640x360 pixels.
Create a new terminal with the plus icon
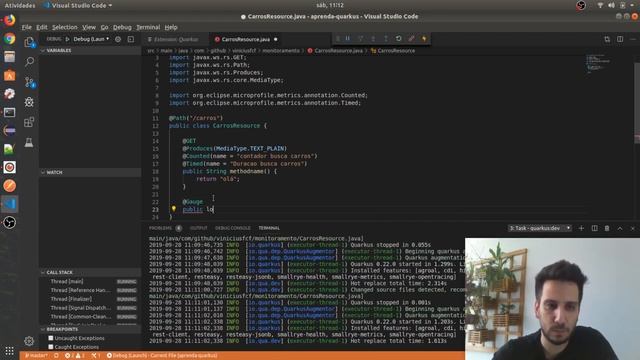pos(581,228)
